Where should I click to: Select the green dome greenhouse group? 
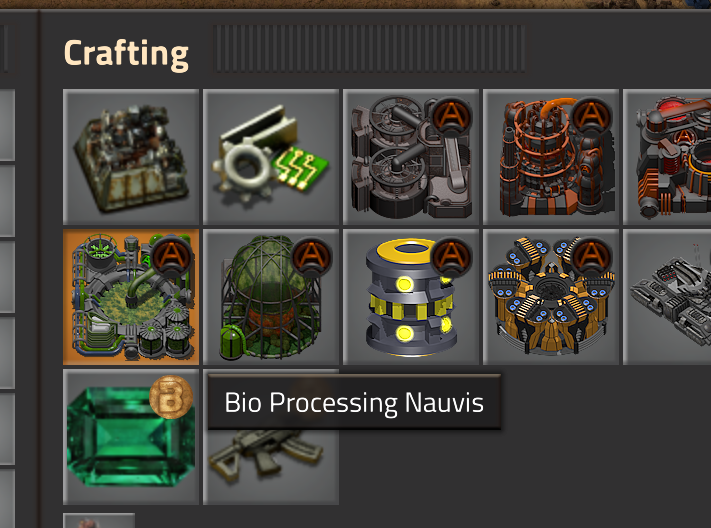pyautogui.click(x=271, y=297)
